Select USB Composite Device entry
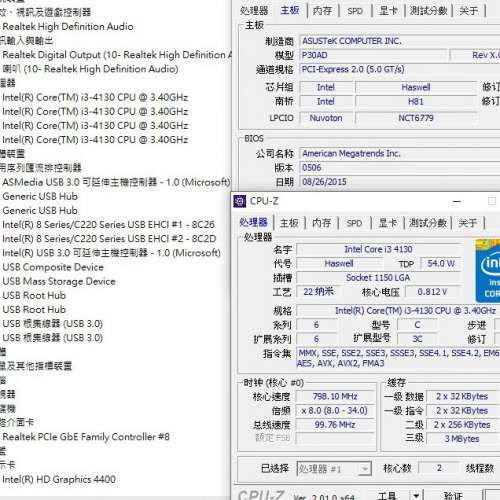 tap(53, 267)
